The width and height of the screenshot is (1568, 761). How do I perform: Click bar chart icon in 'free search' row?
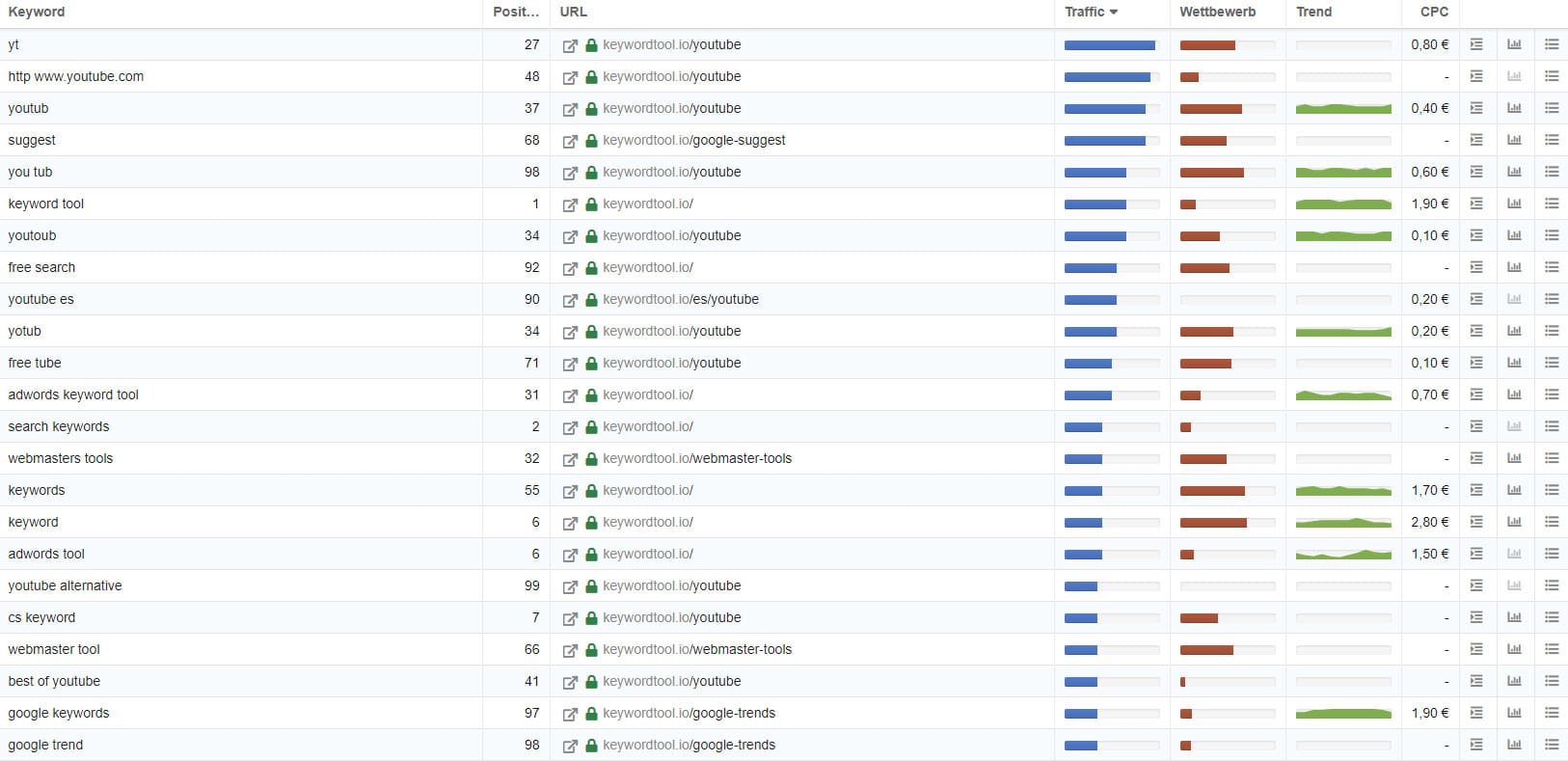click(x=1514, y=267)
